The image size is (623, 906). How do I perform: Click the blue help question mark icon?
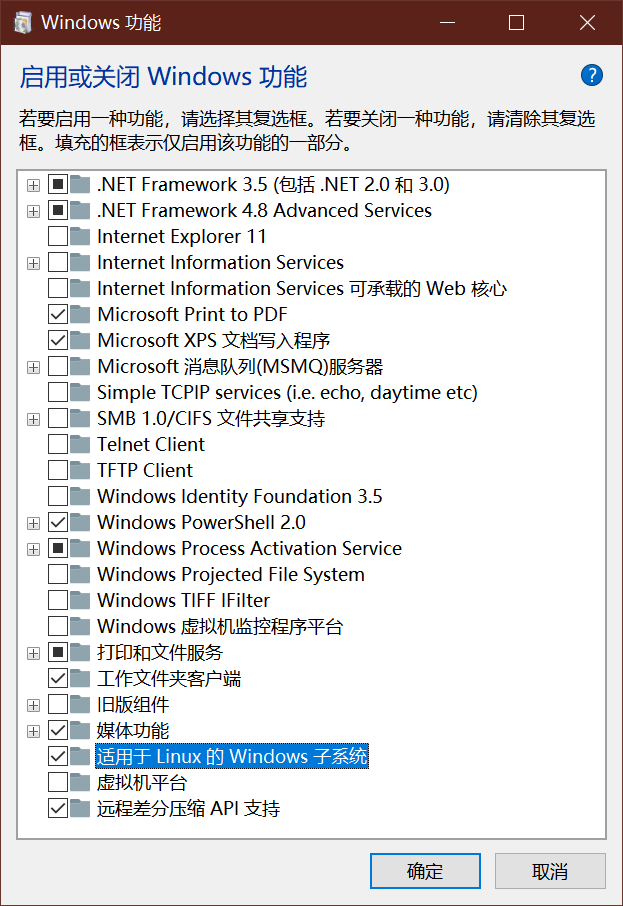592,75
